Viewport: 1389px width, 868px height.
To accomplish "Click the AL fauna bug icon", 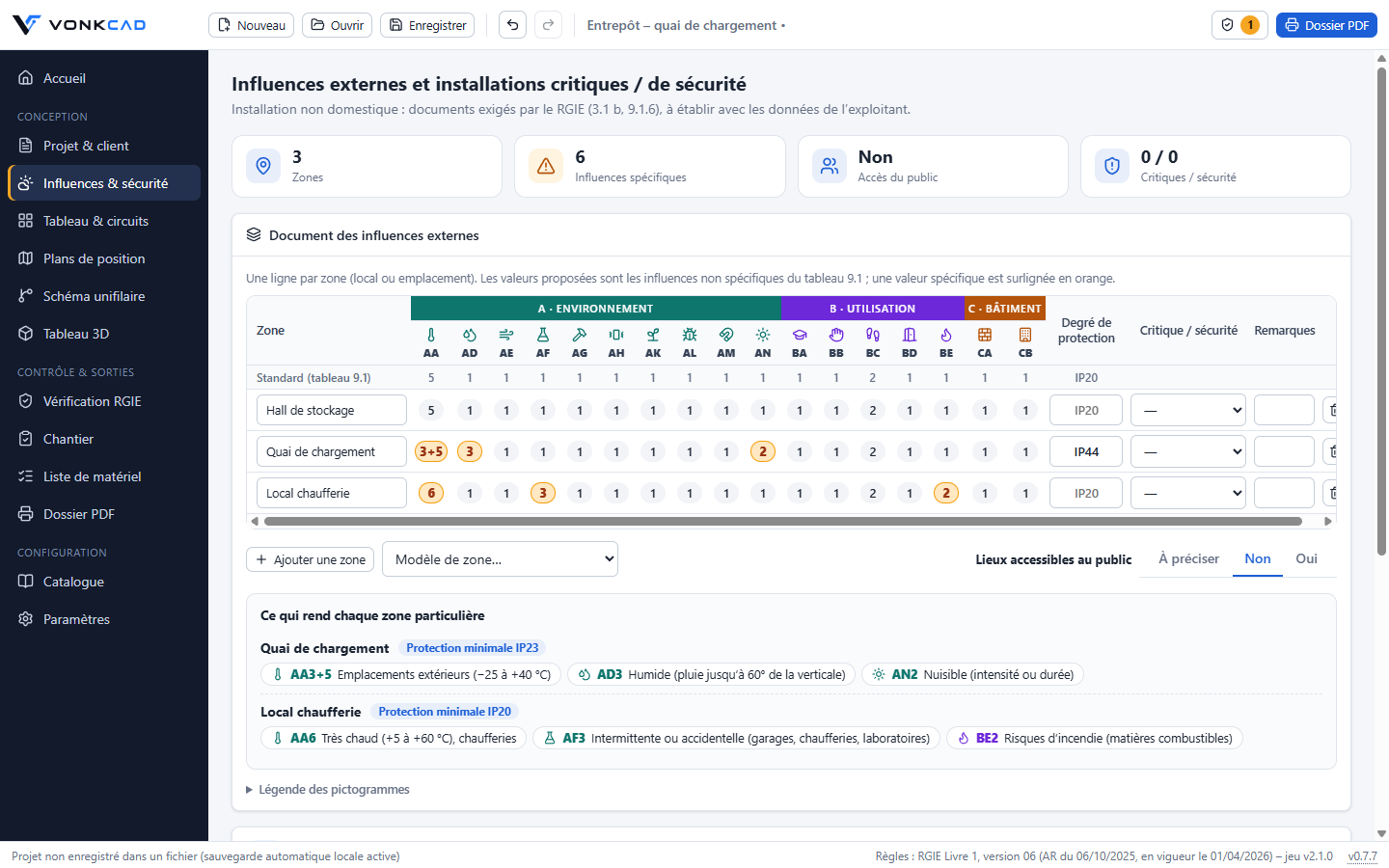I will coord(690,335).
